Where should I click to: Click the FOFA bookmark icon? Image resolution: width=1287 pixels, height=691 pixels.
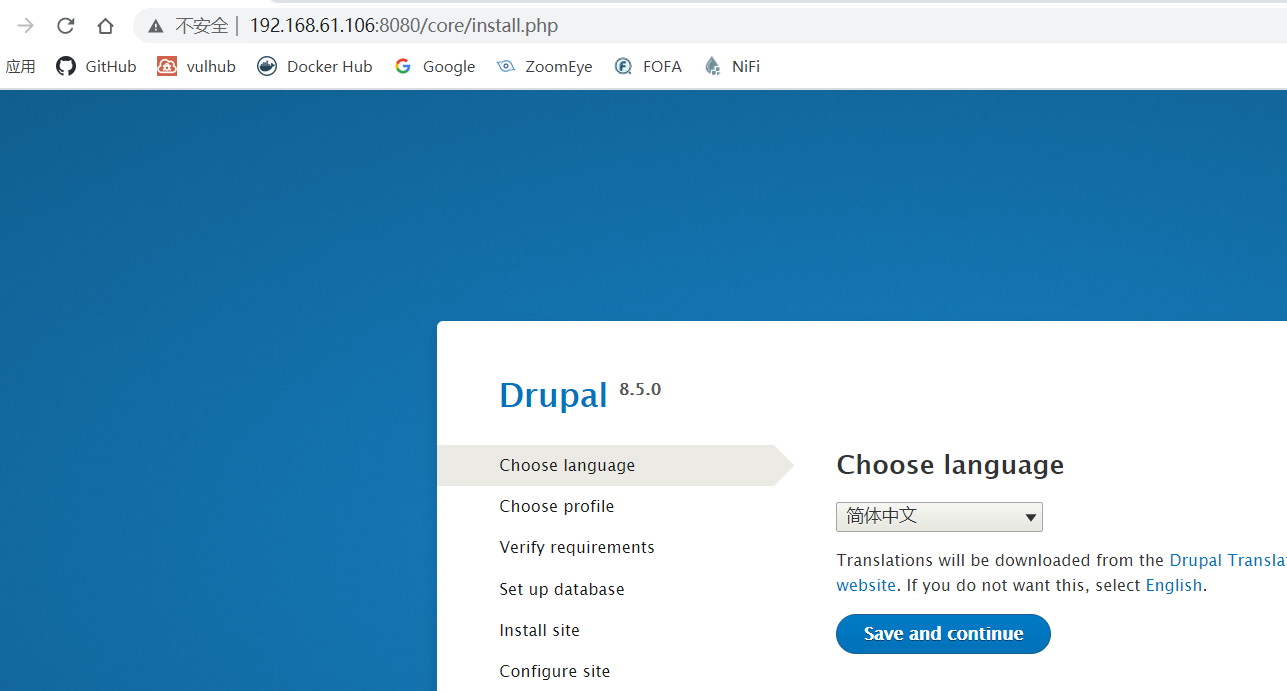pyautogui.click(x=623, y=66)
